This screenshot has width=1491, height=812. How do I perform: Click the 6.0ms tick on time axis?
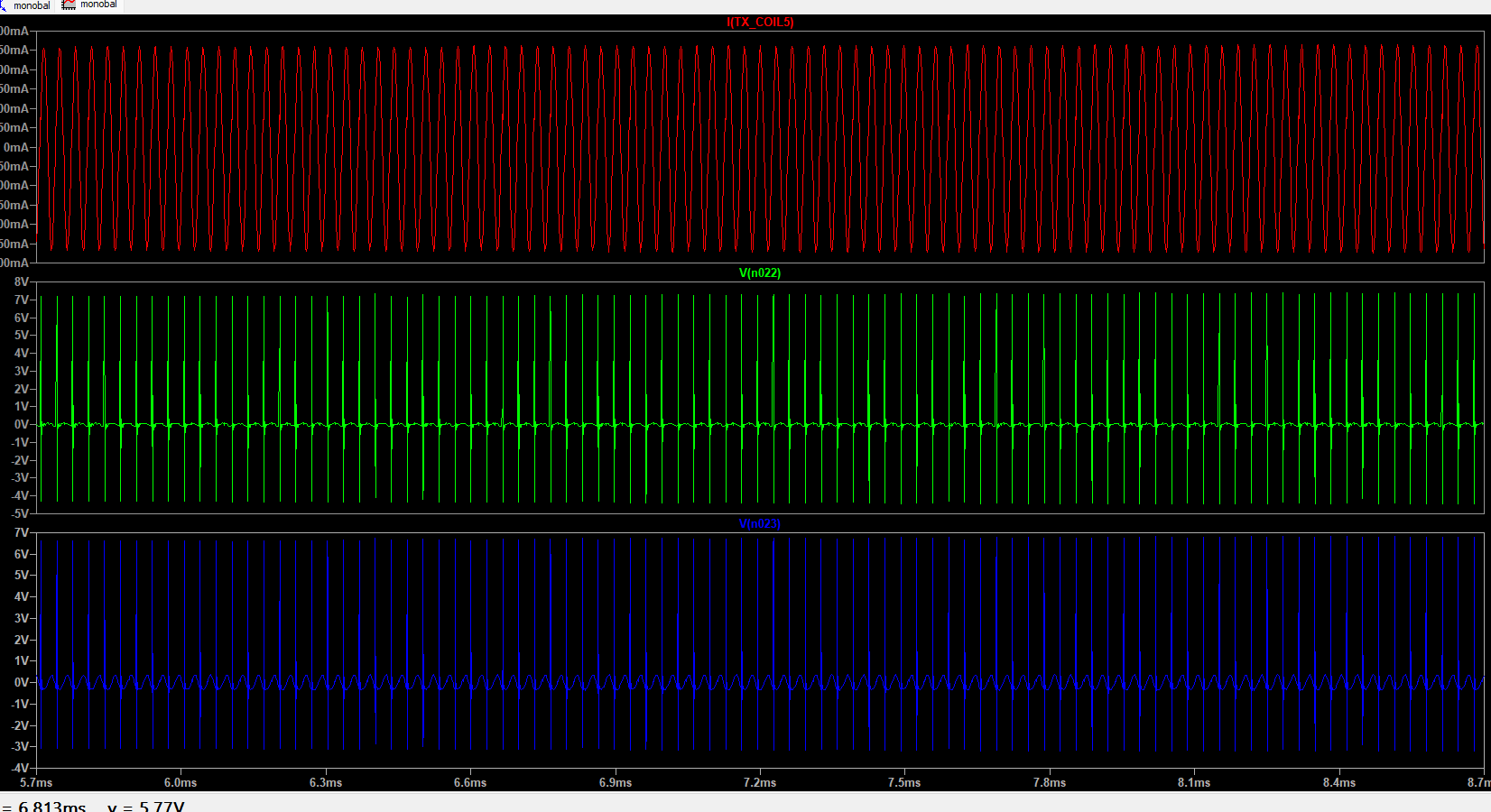pyautogui.click(x=181, y=782)
